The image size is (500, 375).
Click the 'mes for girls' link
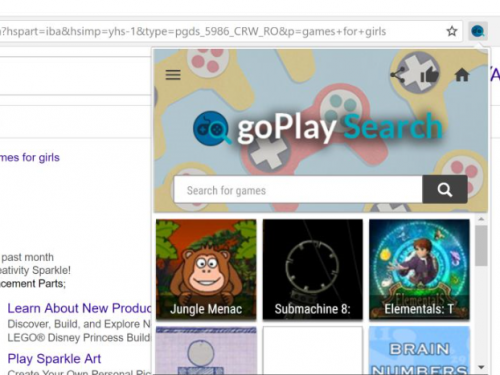(x=30, y=157)
